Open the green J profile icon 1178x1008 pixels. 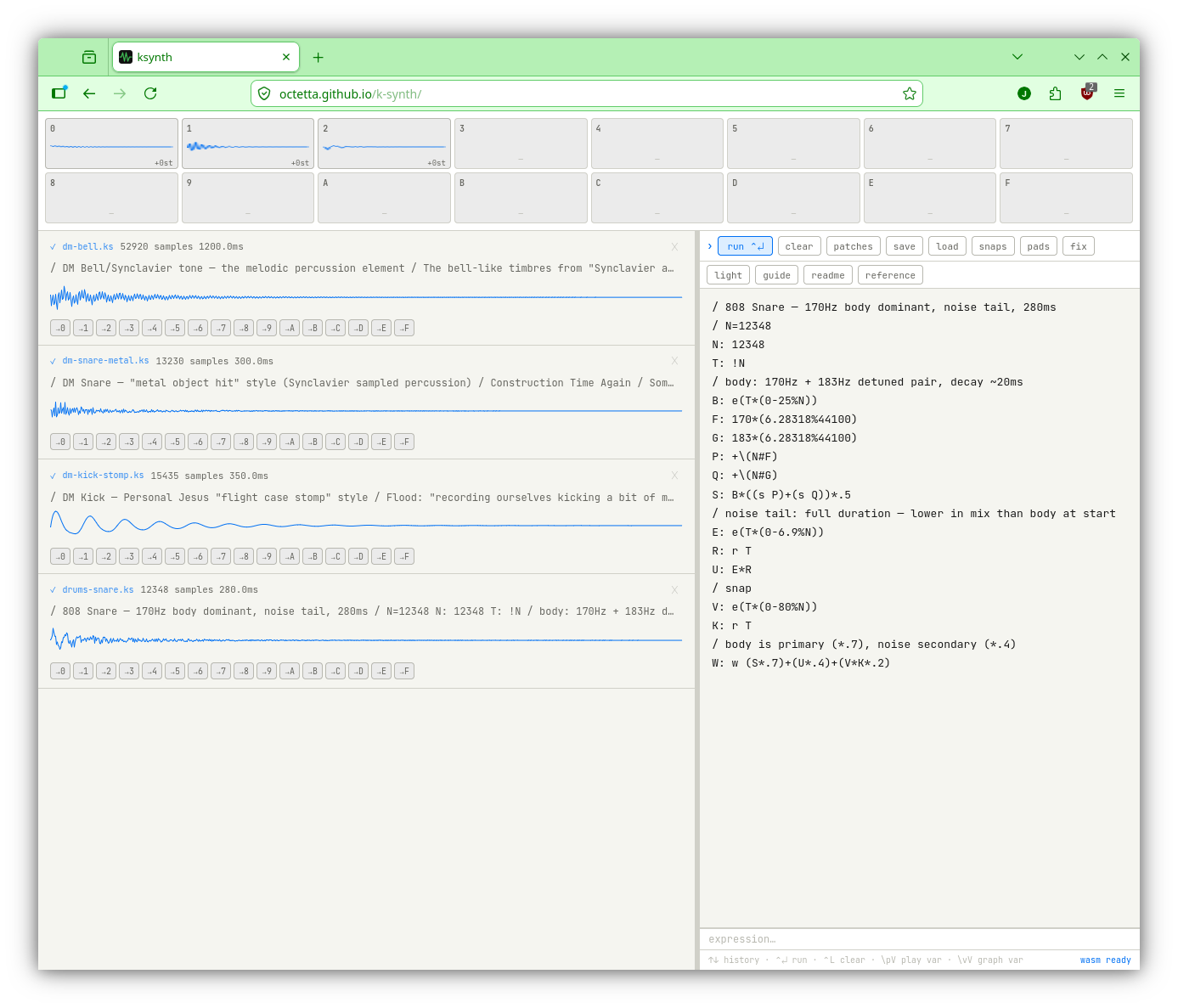pyautogui.click(x=1024, y=93)
